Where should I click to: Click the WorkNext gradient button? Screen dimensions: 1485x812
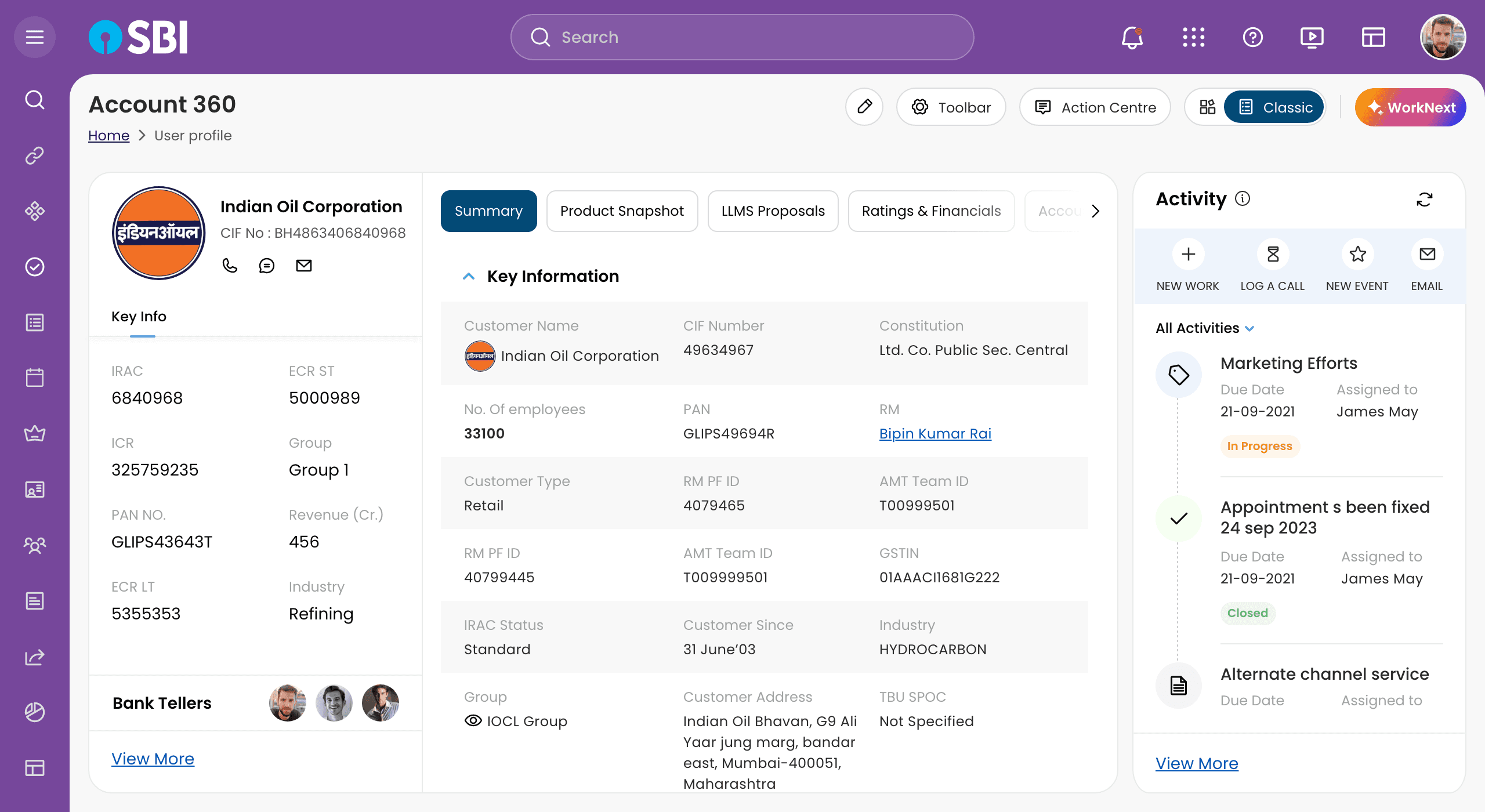coord(1410,107)
